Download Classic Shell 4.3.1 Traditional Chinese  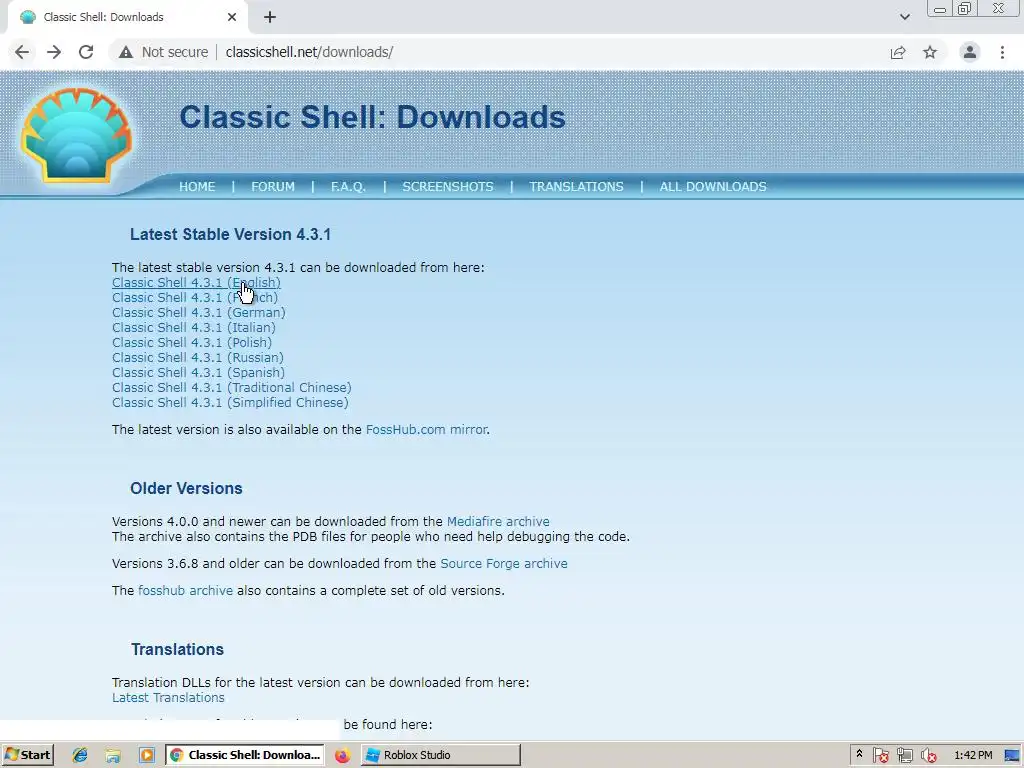coord(232,387)
